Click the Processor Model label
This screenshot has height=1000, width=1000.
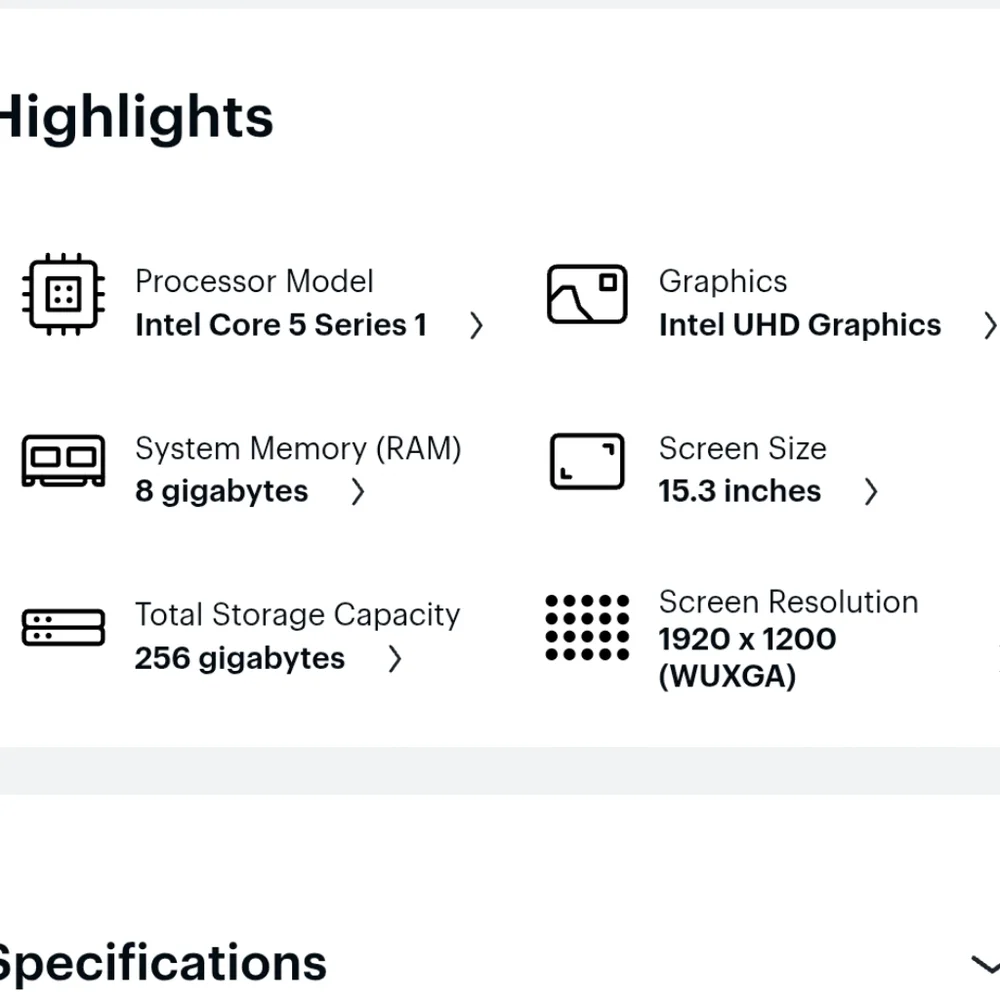click(x=254, y=281)
